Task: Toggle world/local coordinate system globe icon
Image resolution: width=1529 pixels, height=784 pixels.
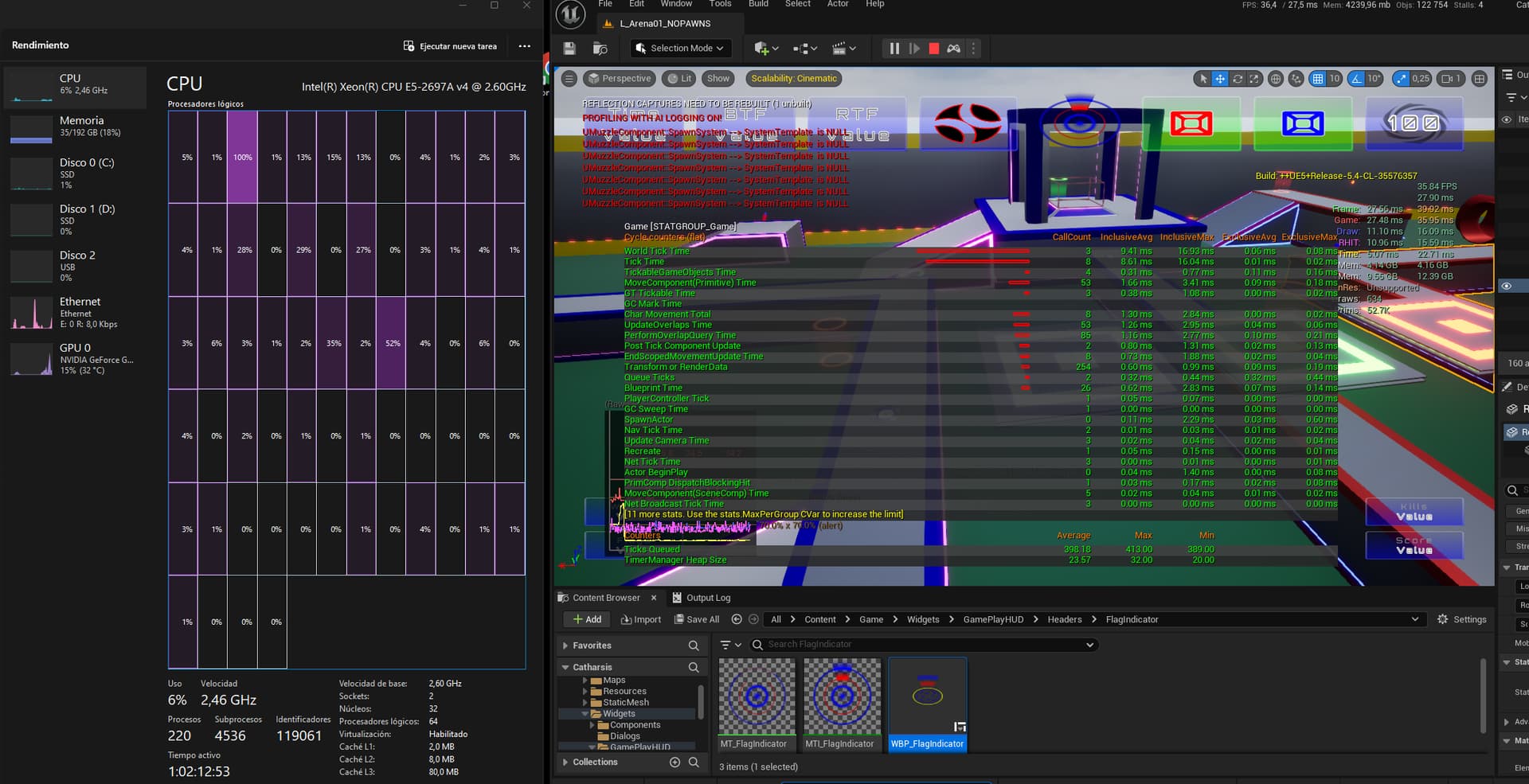Action: [1276, 79]
